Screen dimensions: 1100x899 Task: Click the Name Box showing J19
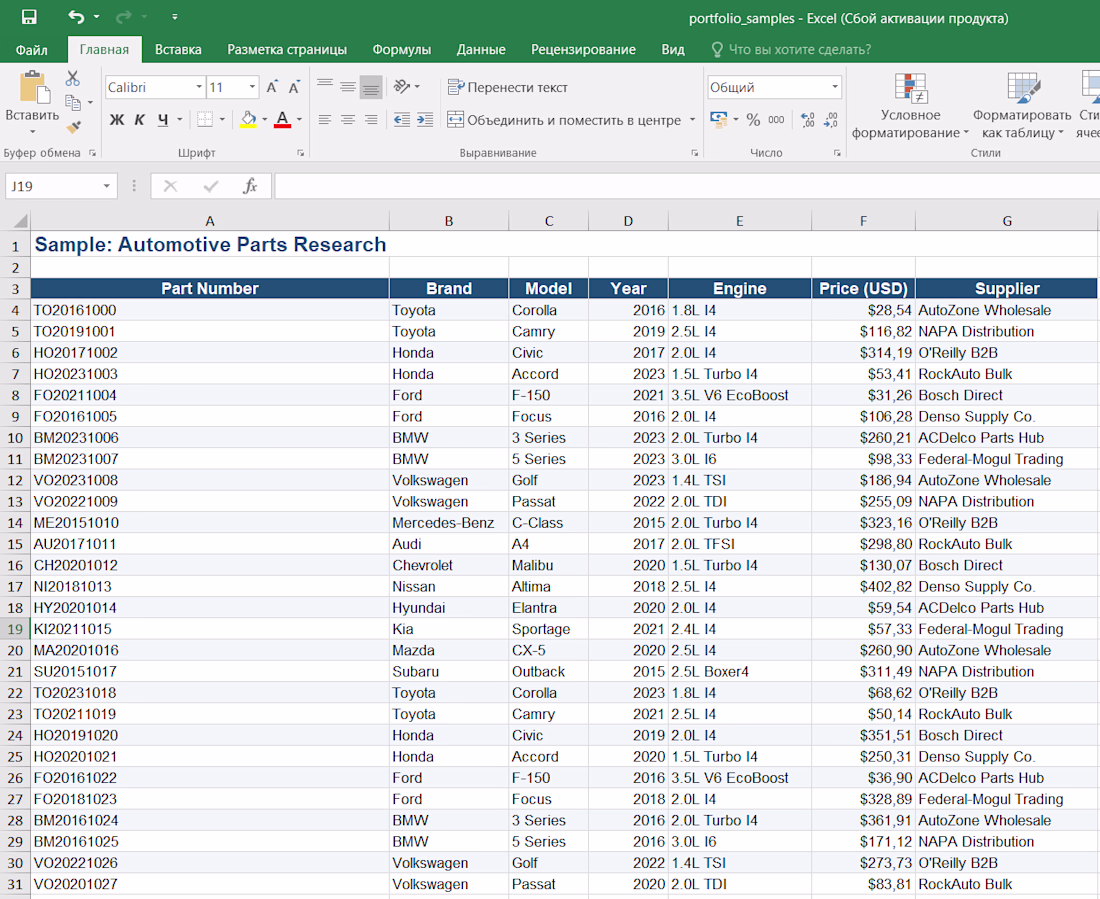coord(53,186)
